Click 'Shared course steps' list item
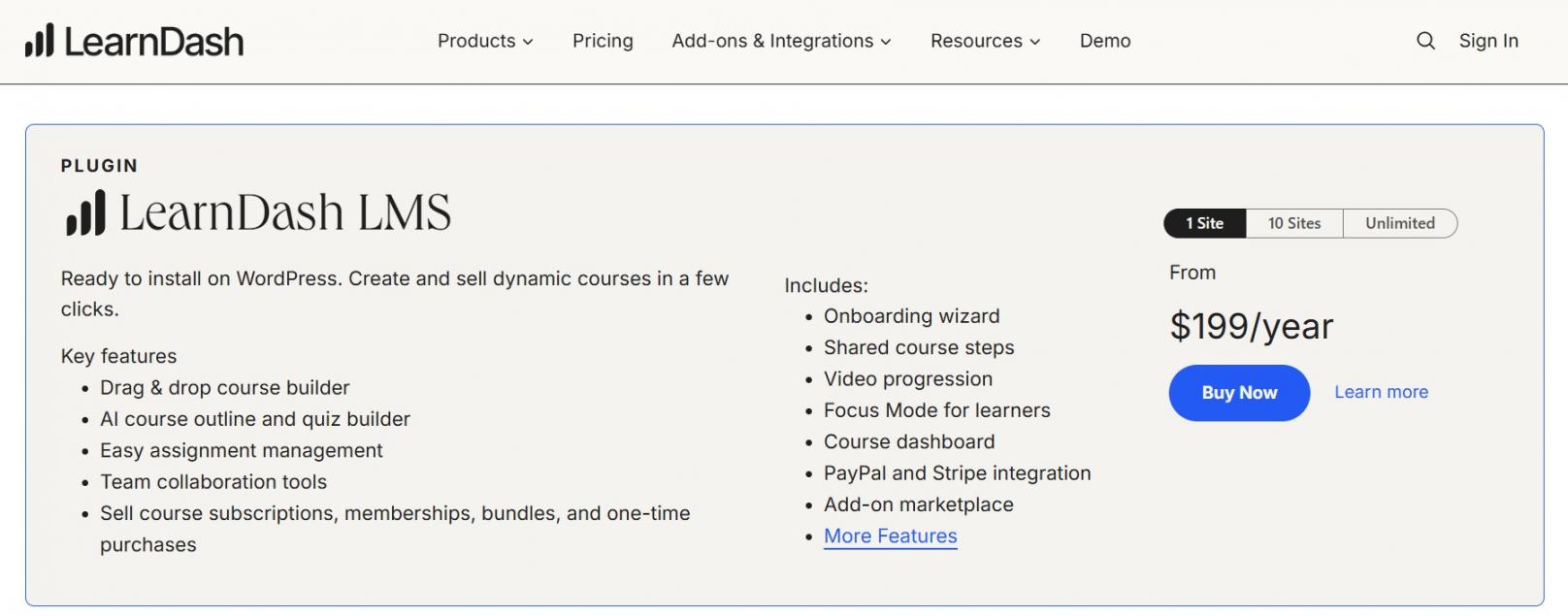 point(919,347)
